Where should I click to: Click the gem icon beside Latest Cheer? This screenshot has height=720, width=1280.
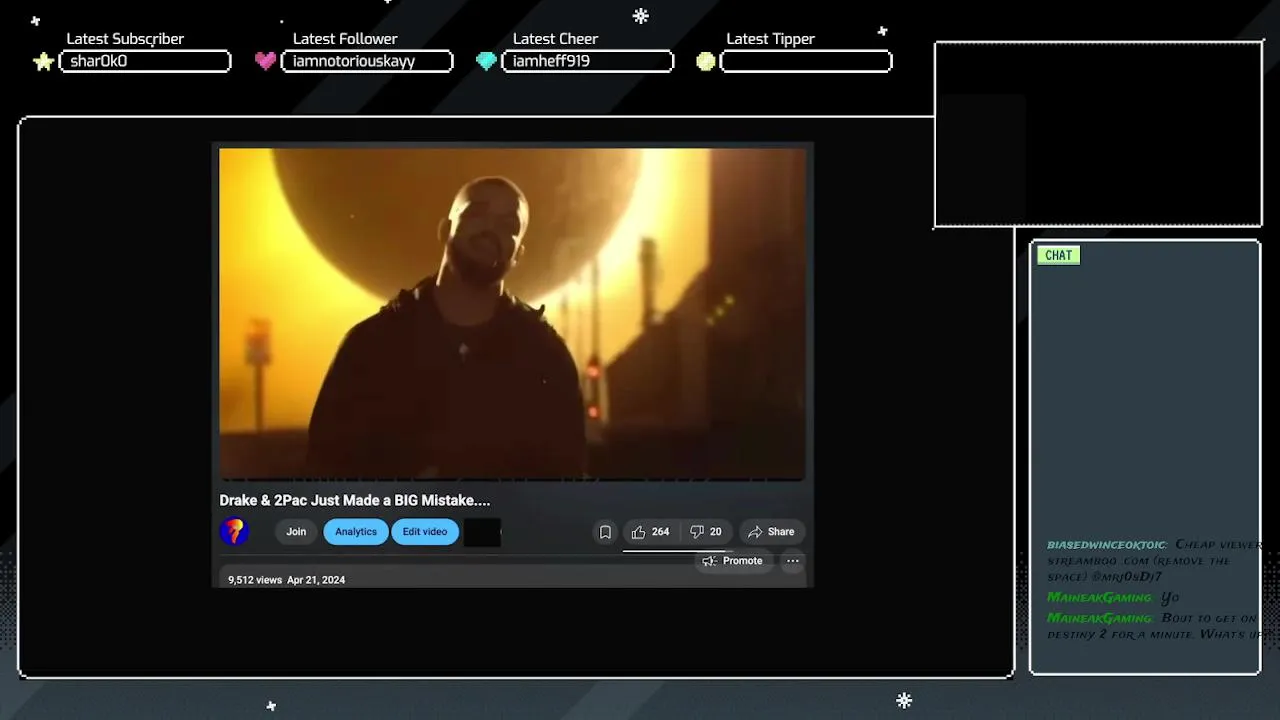click(486, 61)
